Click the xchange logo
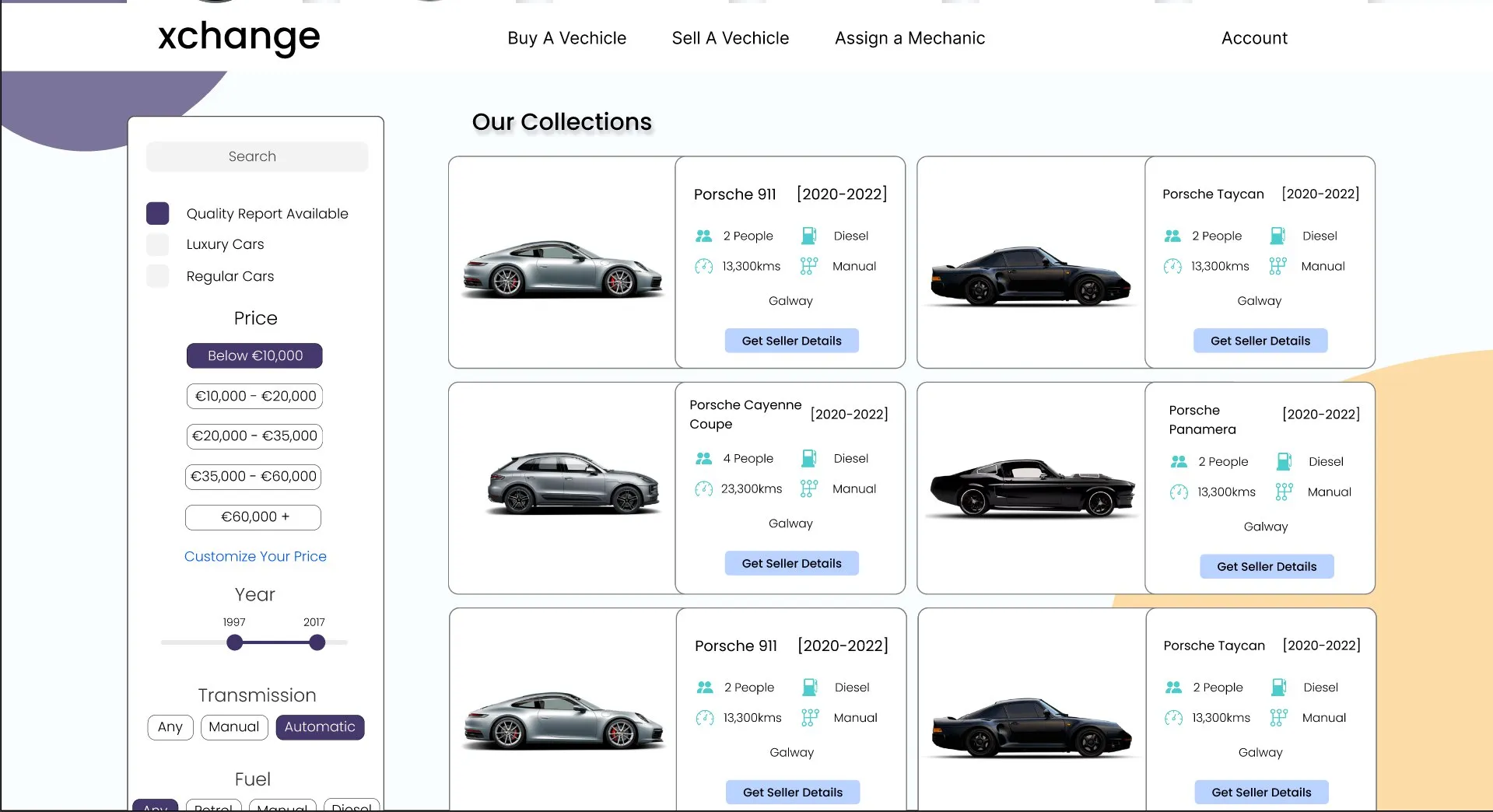 pyautogui.click(x=239, y=37)
